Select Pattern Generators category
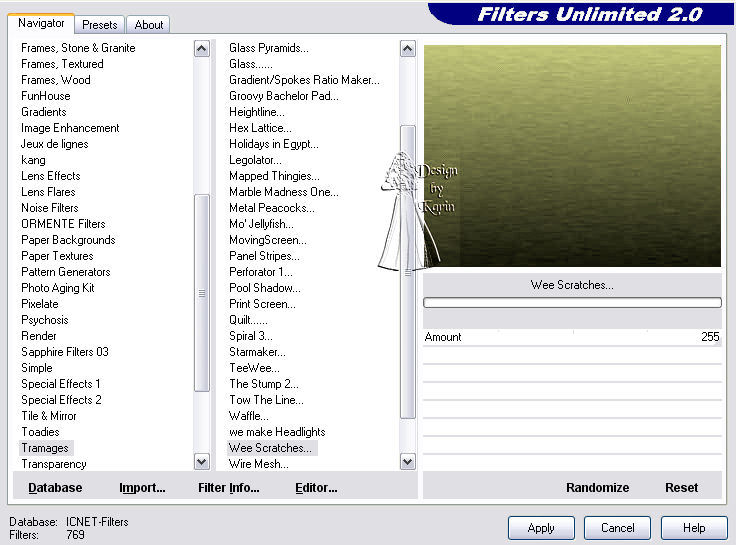 click(66, 272)
